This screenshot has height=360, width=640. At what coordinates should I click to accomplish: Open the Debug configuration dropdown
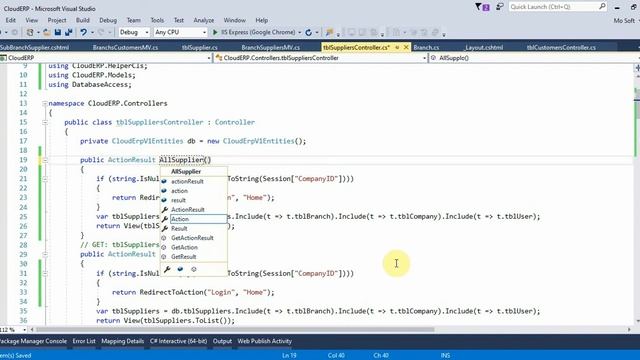(x=134, y=32)
